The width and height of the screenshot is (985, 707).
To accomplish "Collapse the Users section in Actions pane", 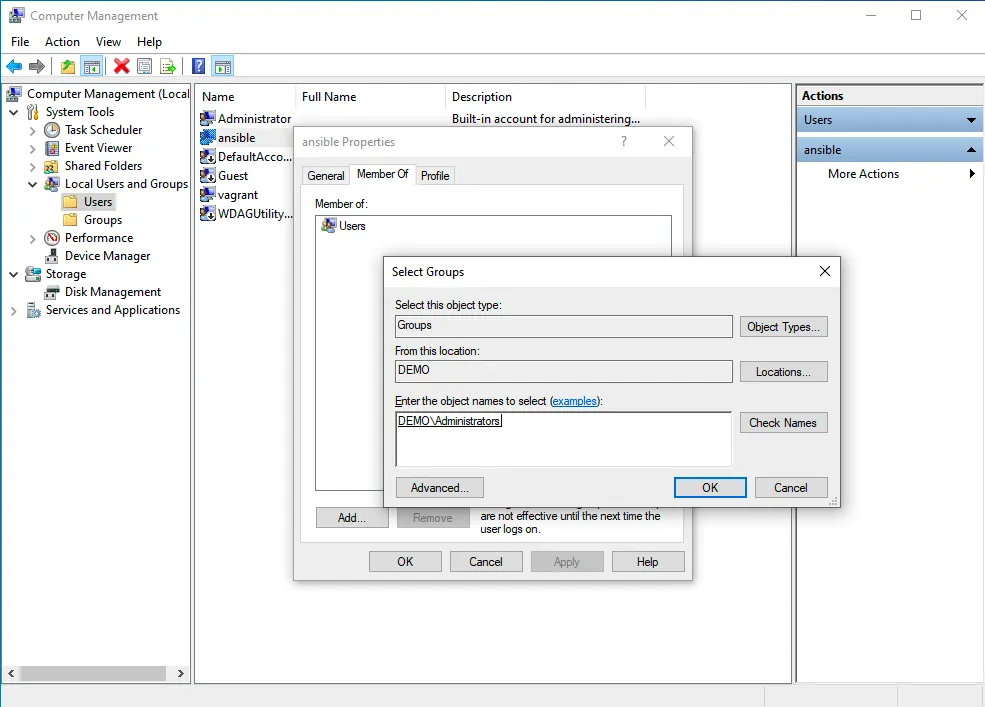I will point(971,120).
